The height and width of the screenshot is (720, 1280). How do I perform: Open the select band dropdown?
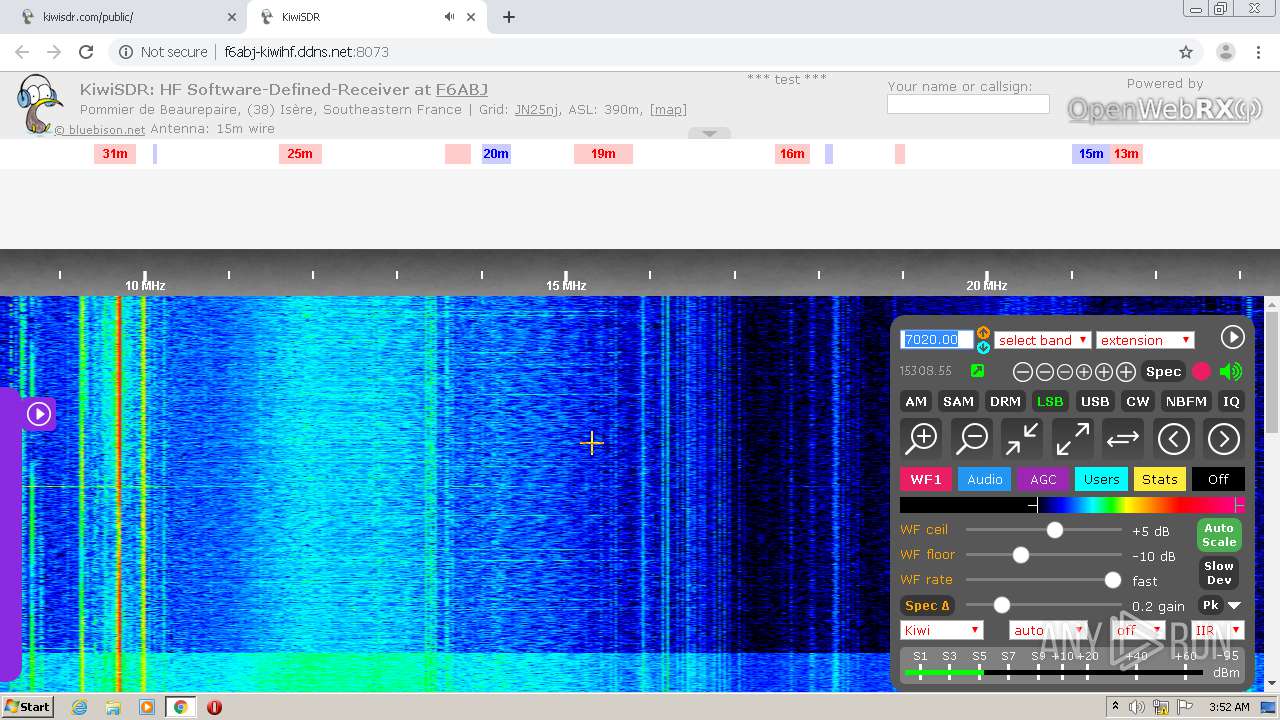[x=1042, y=340]
